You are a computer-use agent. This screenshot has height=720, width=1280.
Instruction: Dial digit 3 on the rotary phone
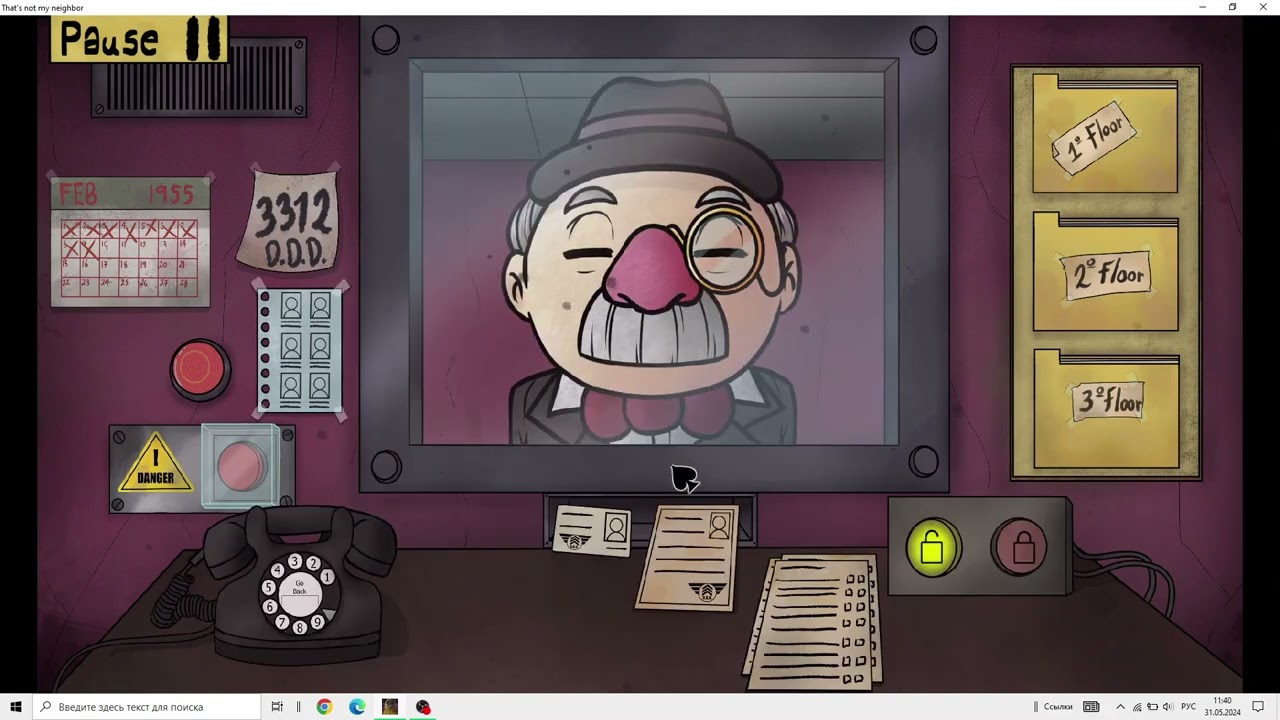click(293, 561)
